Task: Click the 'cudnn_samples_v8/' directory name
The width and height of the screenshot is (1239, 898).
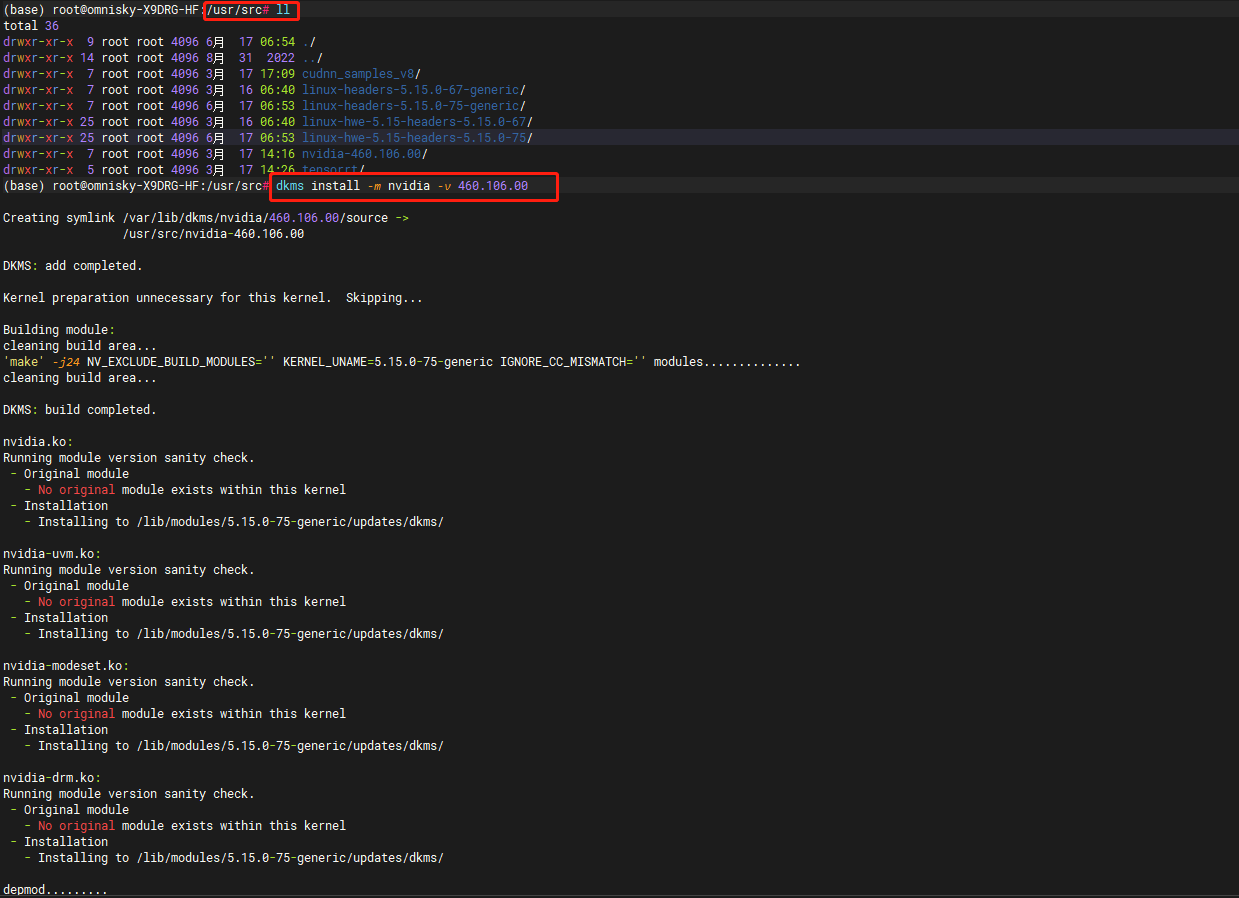Action: tap(361, 74)
